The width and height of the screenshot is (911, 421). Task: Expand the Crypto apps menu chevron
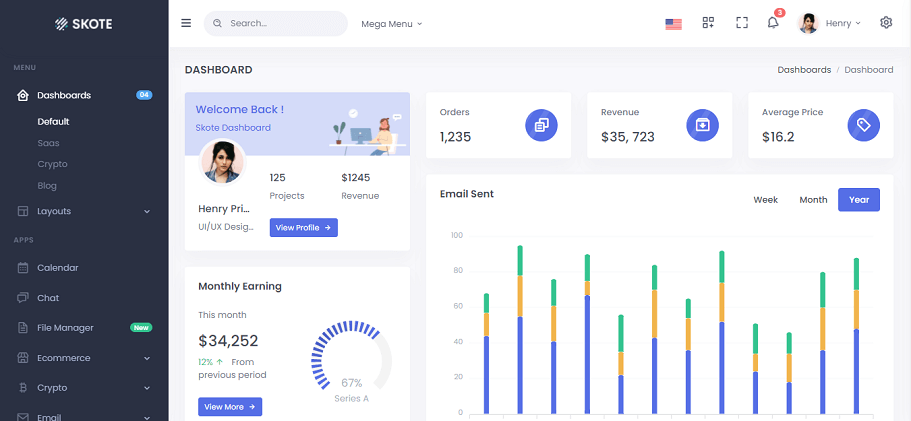[147, 388]
